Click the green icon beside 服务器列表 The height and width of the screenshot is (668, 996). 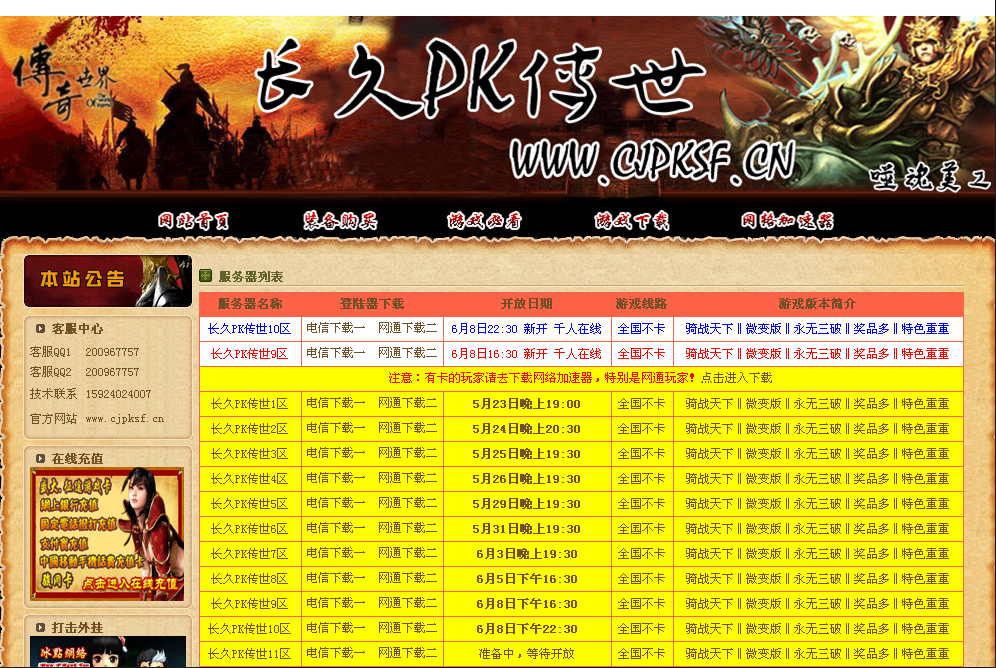pos(205,276)
